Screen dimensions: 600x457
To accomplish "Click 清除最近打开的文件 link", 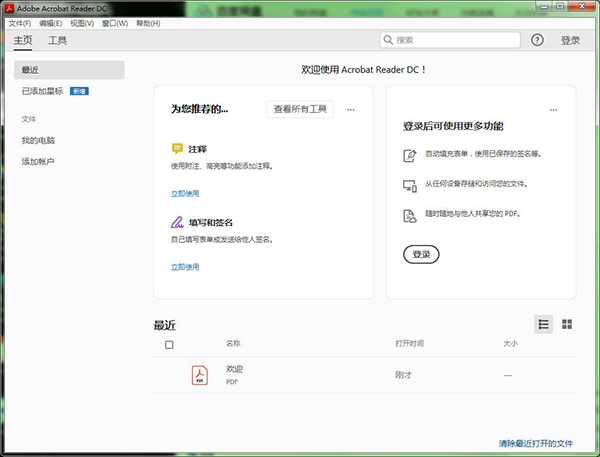I will 536,443.
